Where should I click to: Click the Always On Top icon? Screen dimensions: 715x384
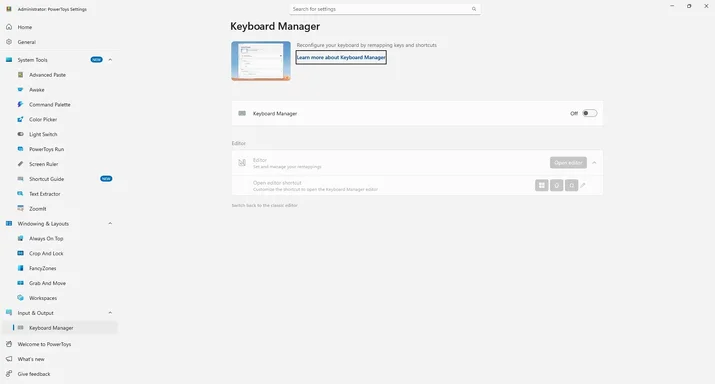point(21,239)
